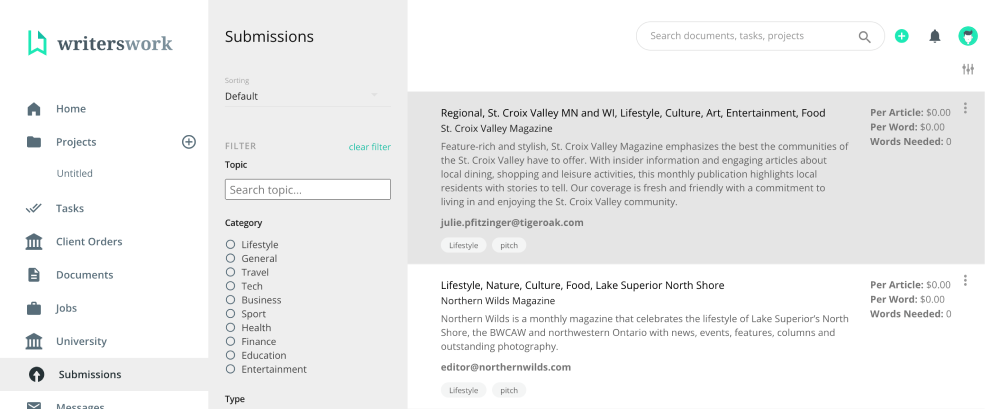
Task: Open options for Northern Wilds Magazine
Action: tap(965, 280)
